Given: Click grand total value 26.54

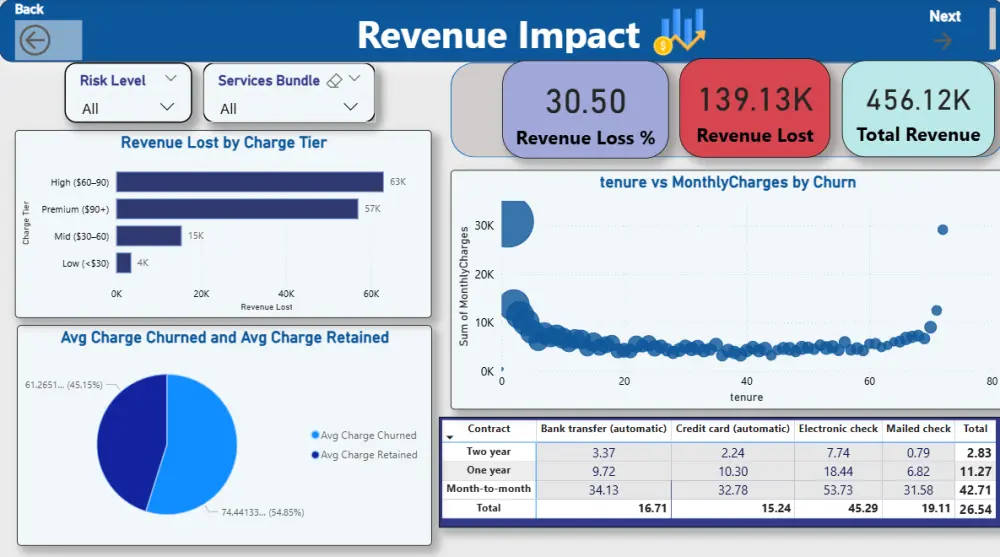Looking at the screenshot, I should (975, 509).
